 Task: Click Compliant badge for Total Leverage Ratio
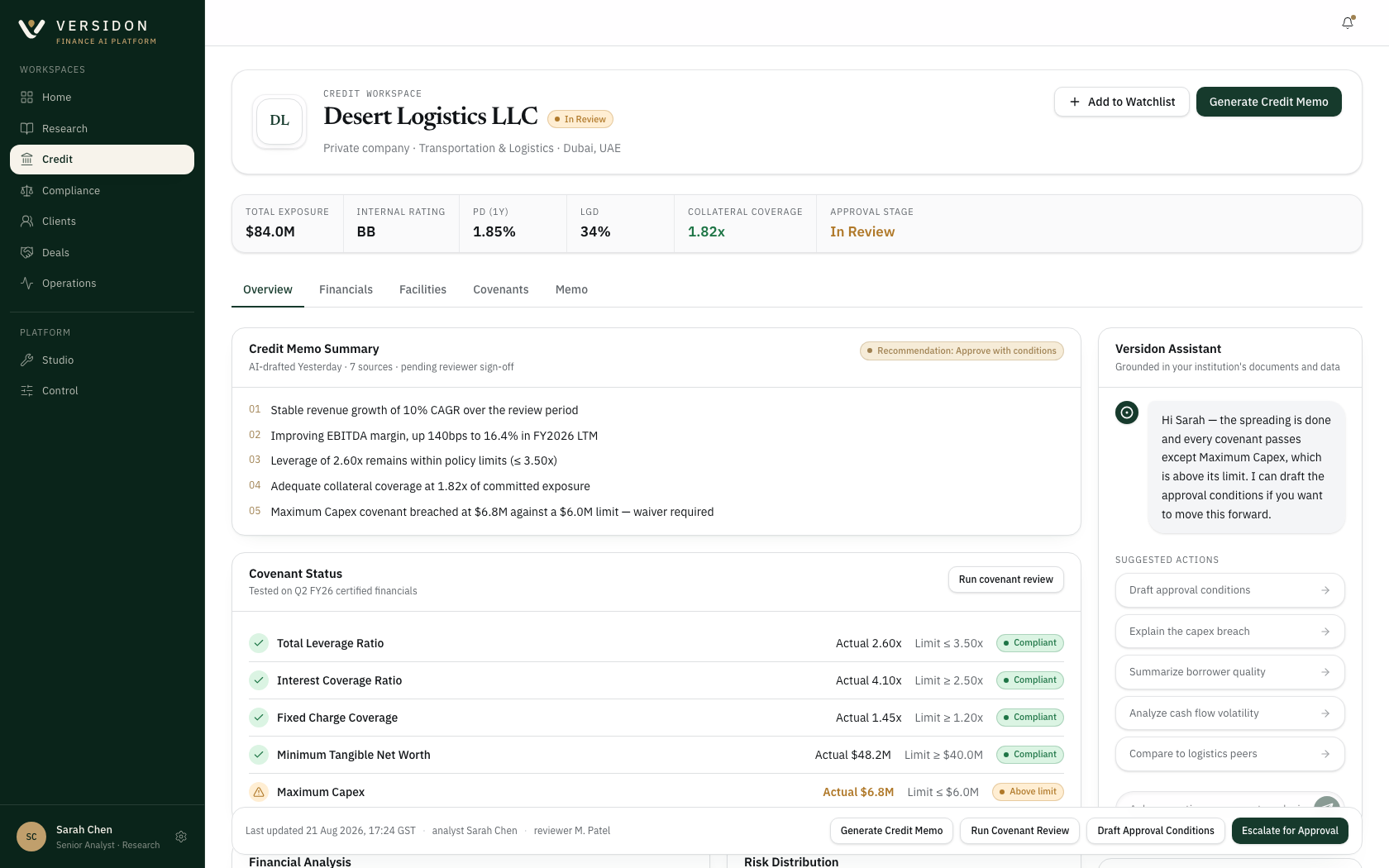tap(1030, 643)
